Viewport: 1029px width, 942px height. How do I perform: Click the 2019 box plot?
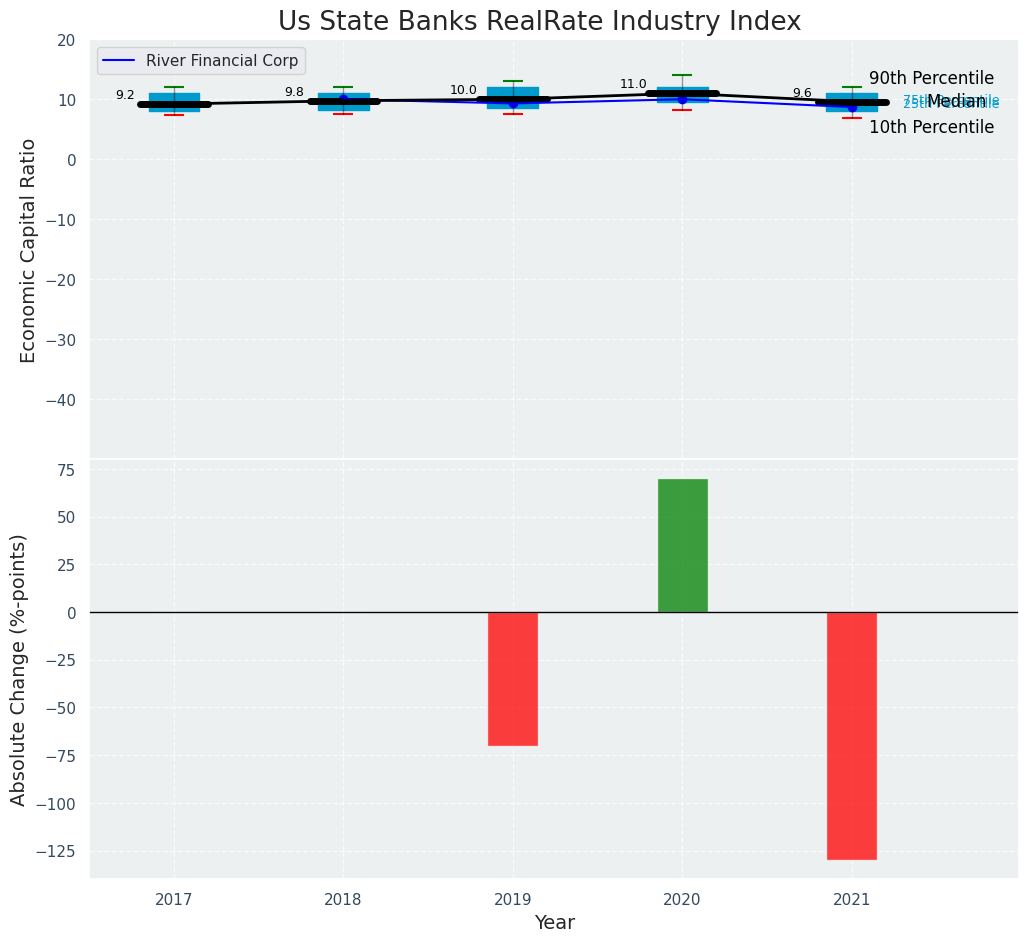click(x=513, y=98)
